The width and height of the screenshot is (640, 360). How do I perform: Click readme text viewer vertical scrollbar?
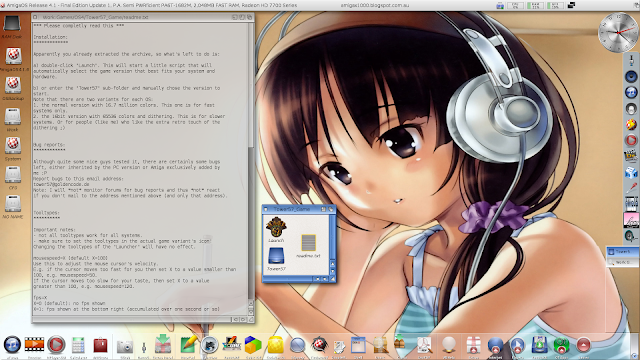coord(251,161)
